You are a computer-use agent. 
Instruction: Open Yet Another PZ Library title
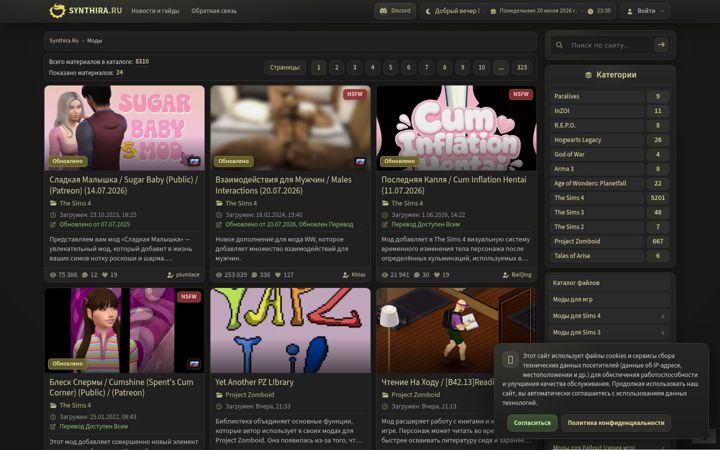(x=254, y=382)
